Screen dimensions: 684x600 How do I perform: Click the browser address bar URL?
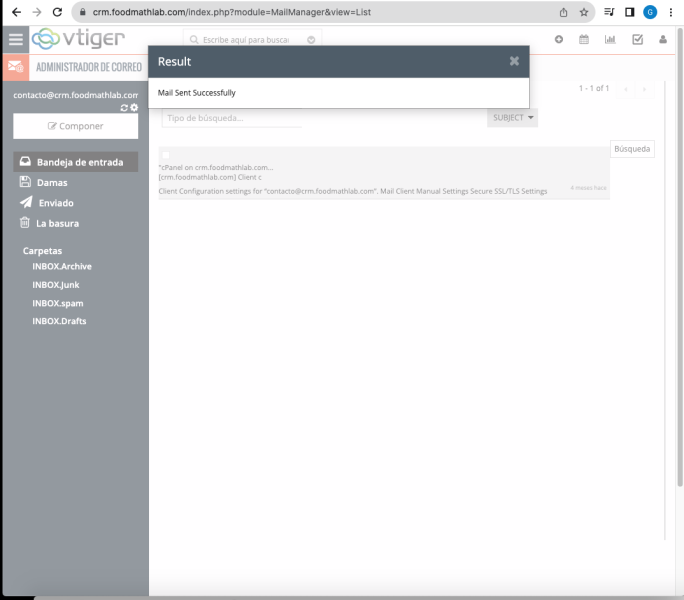[x=232, y=12]
